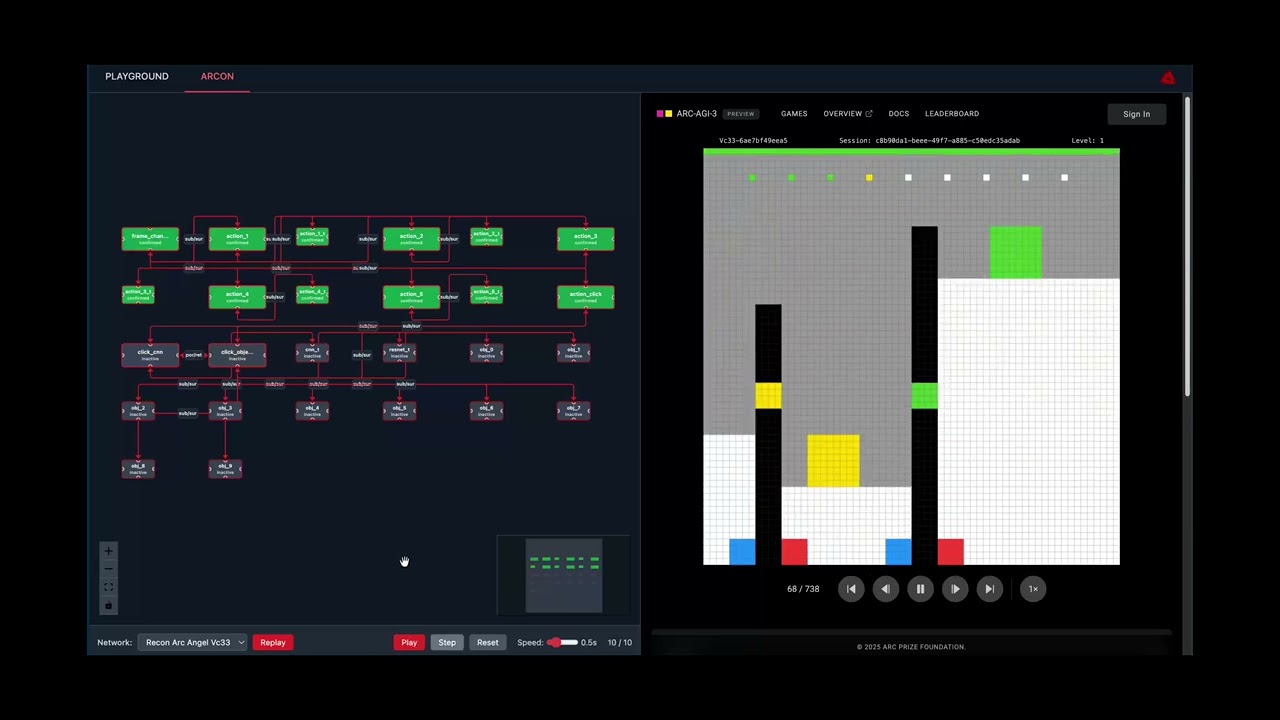Image resolution: width=1280 pixels, height=720 pixels.
Task: Go to the LEADERBOARD
Action: [951, 113]
